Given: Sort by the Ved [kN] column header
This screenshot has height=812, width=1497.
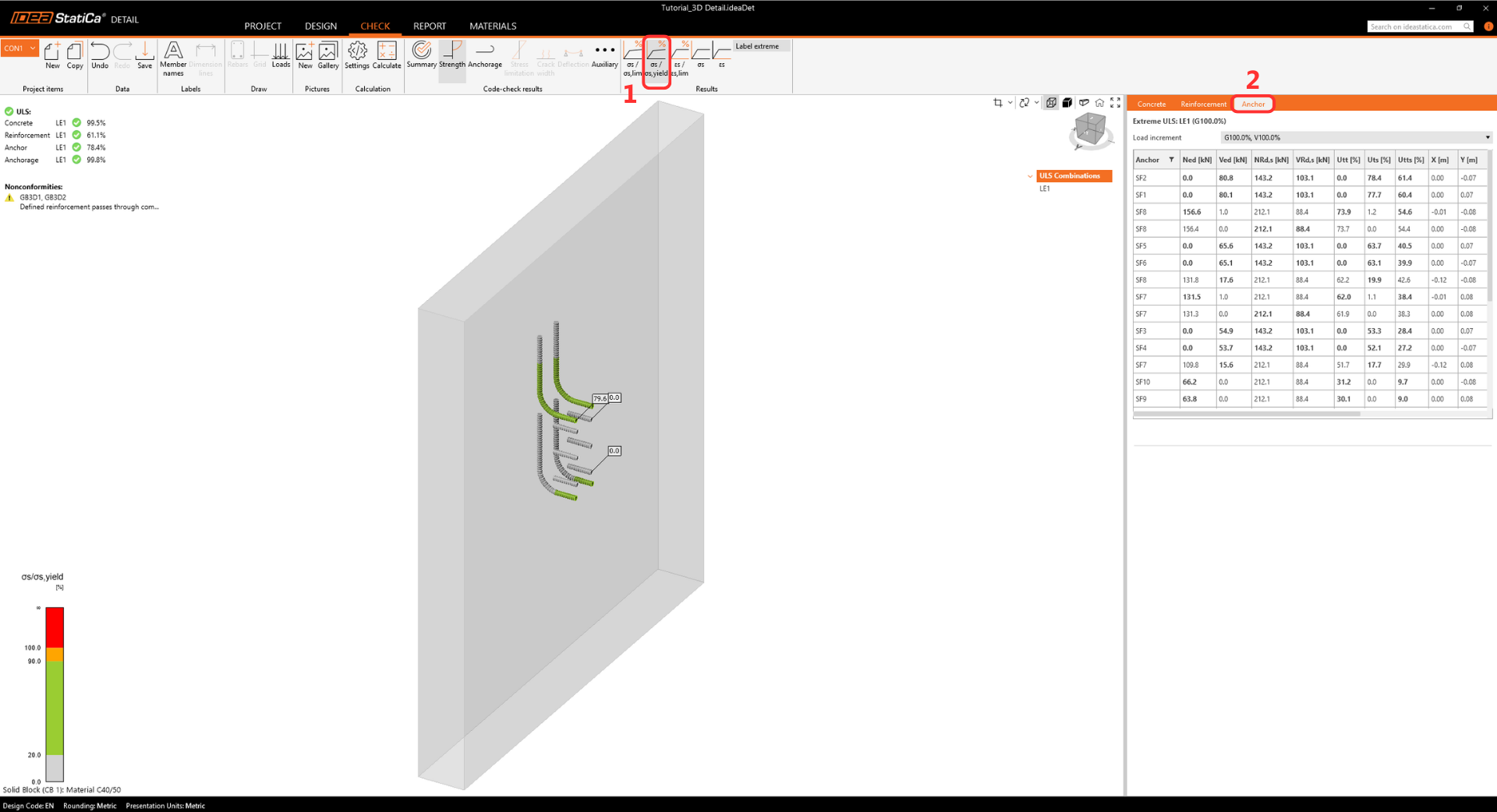Looking at the screenshot, I should coord(1233,160).
